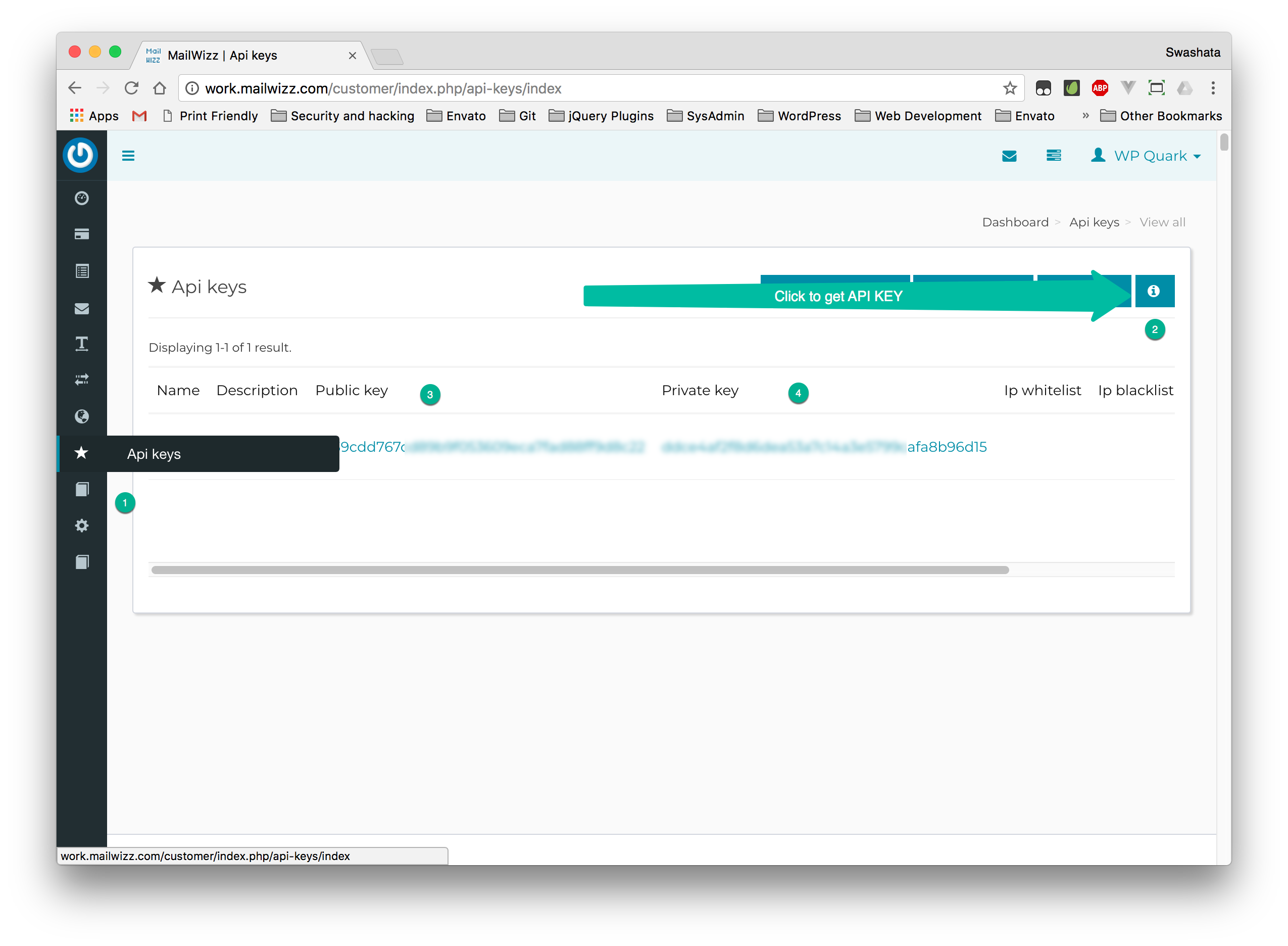Open the transfer arrows sidebar icon
This screenshot has width=1288, height=946.
82,380
